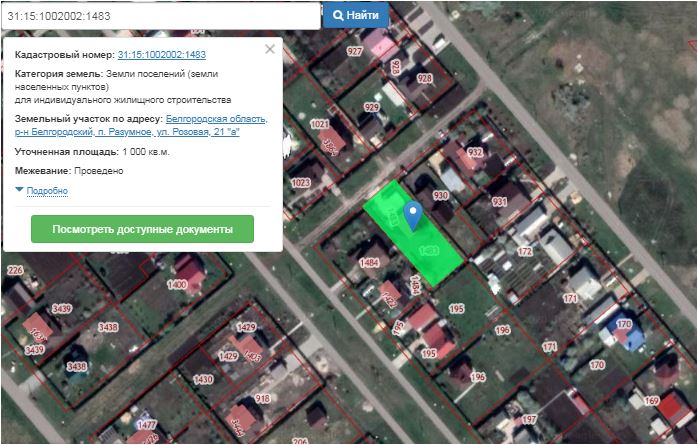Pick parcel 931 on the map
The image size is (698, 445).
click(499, 201)
